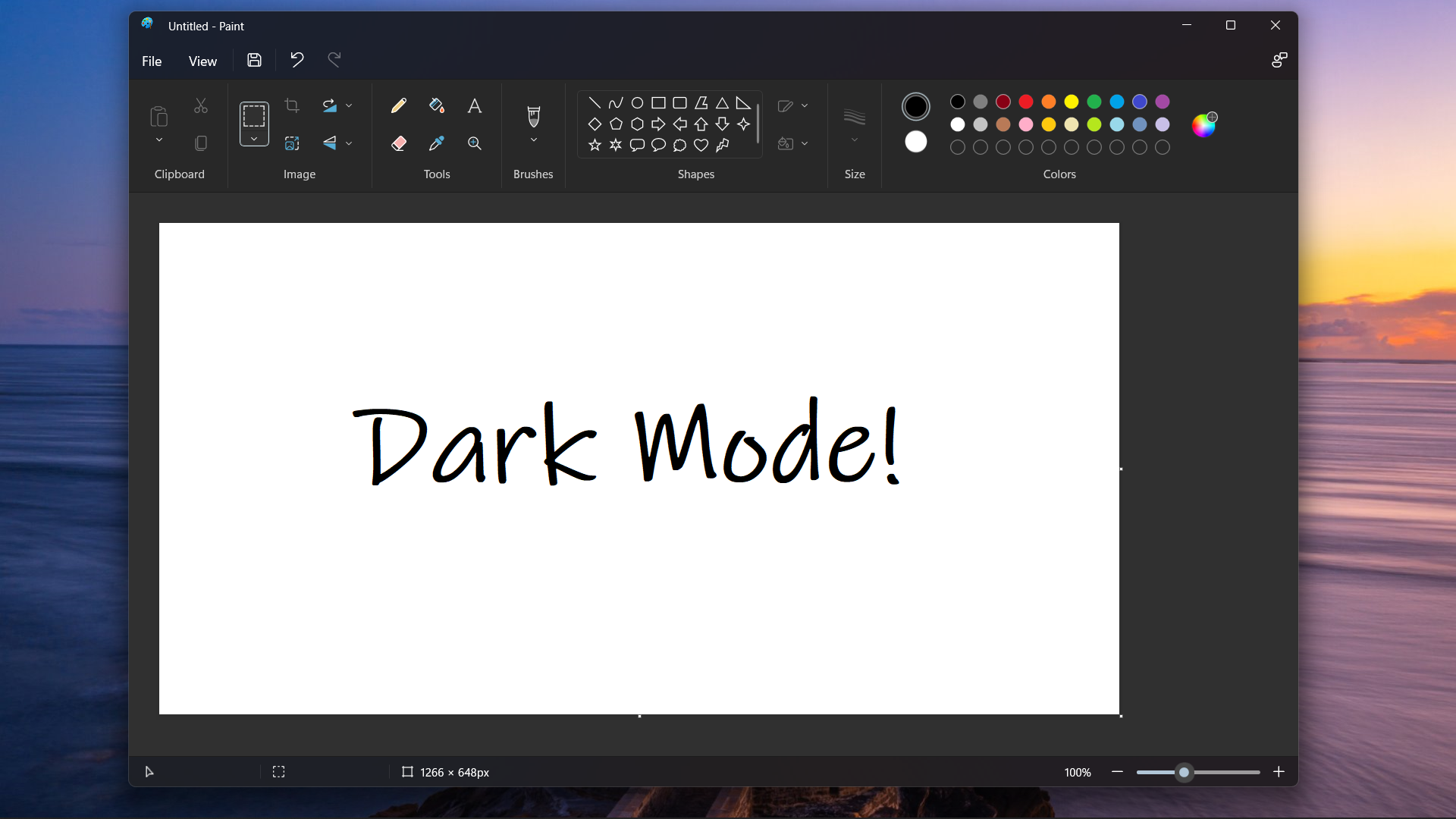The image size is (1456, 819).
Task: Expand the flip options dropdown
Action: (349, 143)
